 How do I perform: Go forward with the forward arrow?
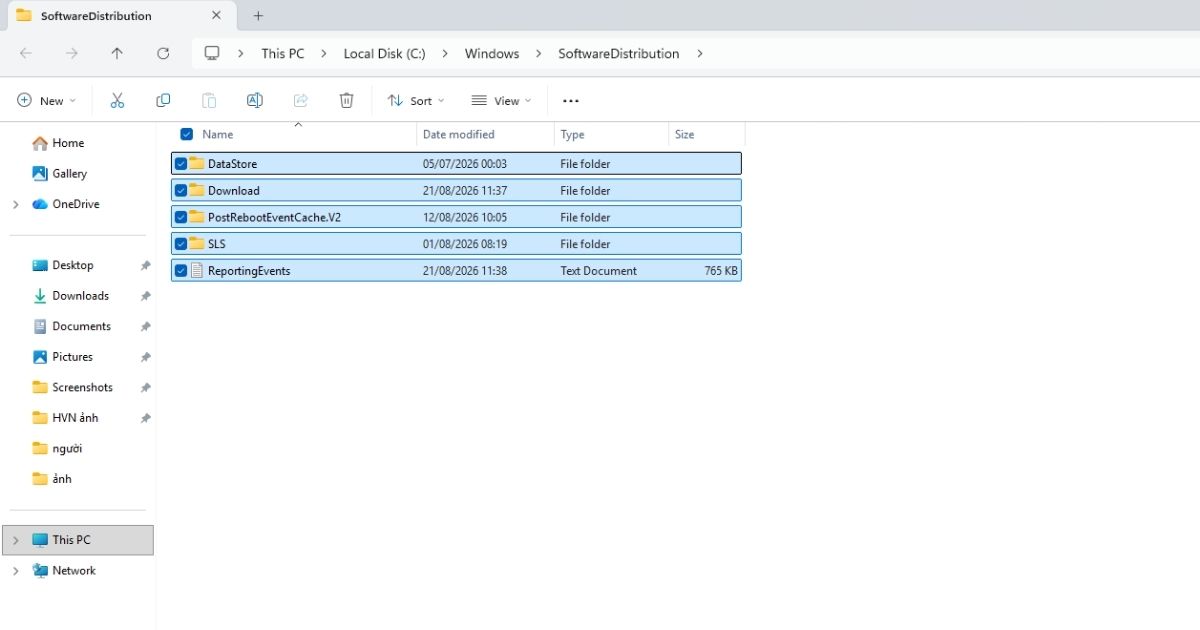pyautogui.click(x=71, y=54)
